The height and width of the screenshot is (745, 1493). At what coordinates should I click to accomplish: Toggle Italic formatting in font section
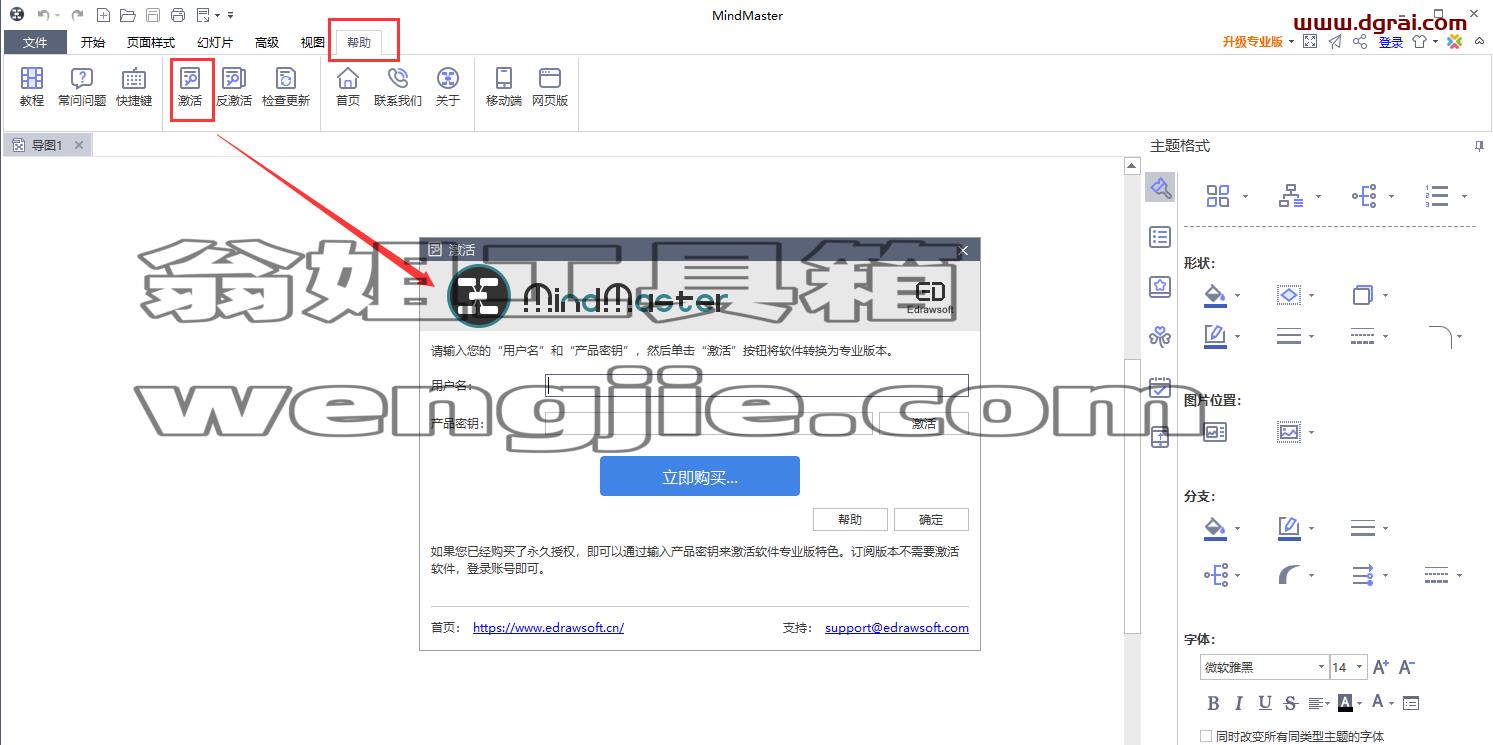[x=1239, y=703]
